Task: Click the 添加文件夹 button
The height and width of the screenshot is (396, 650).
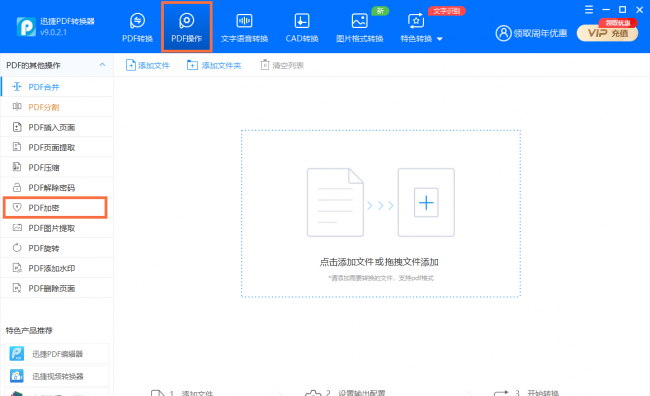Action: 214,65
